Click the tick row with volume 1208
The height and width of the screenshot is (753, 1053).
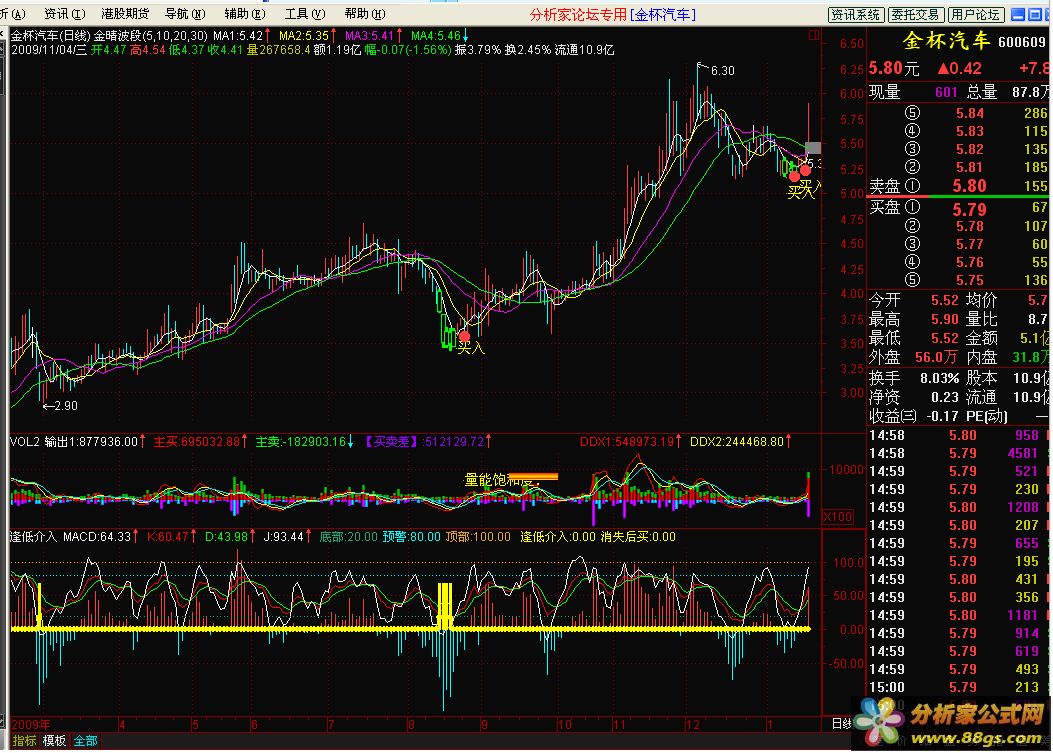coord(959,507)
